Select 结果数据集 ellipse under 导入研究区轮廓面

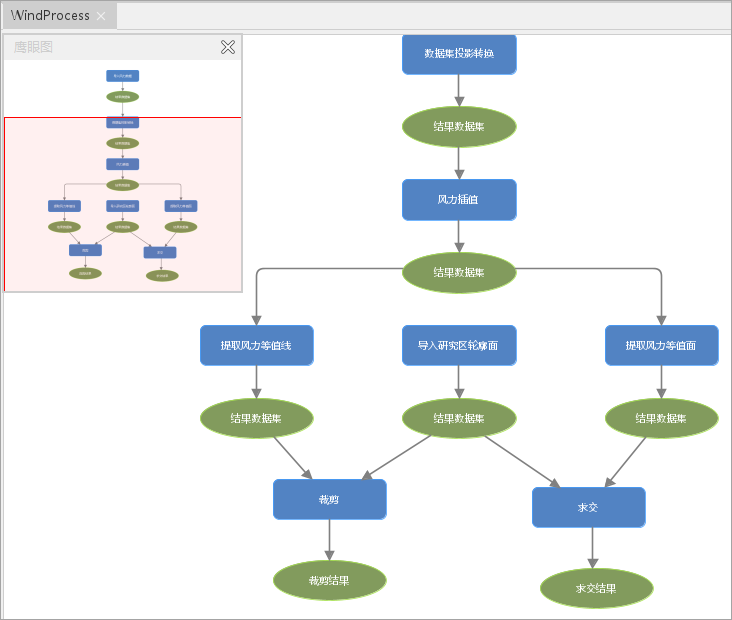point(459,418)
